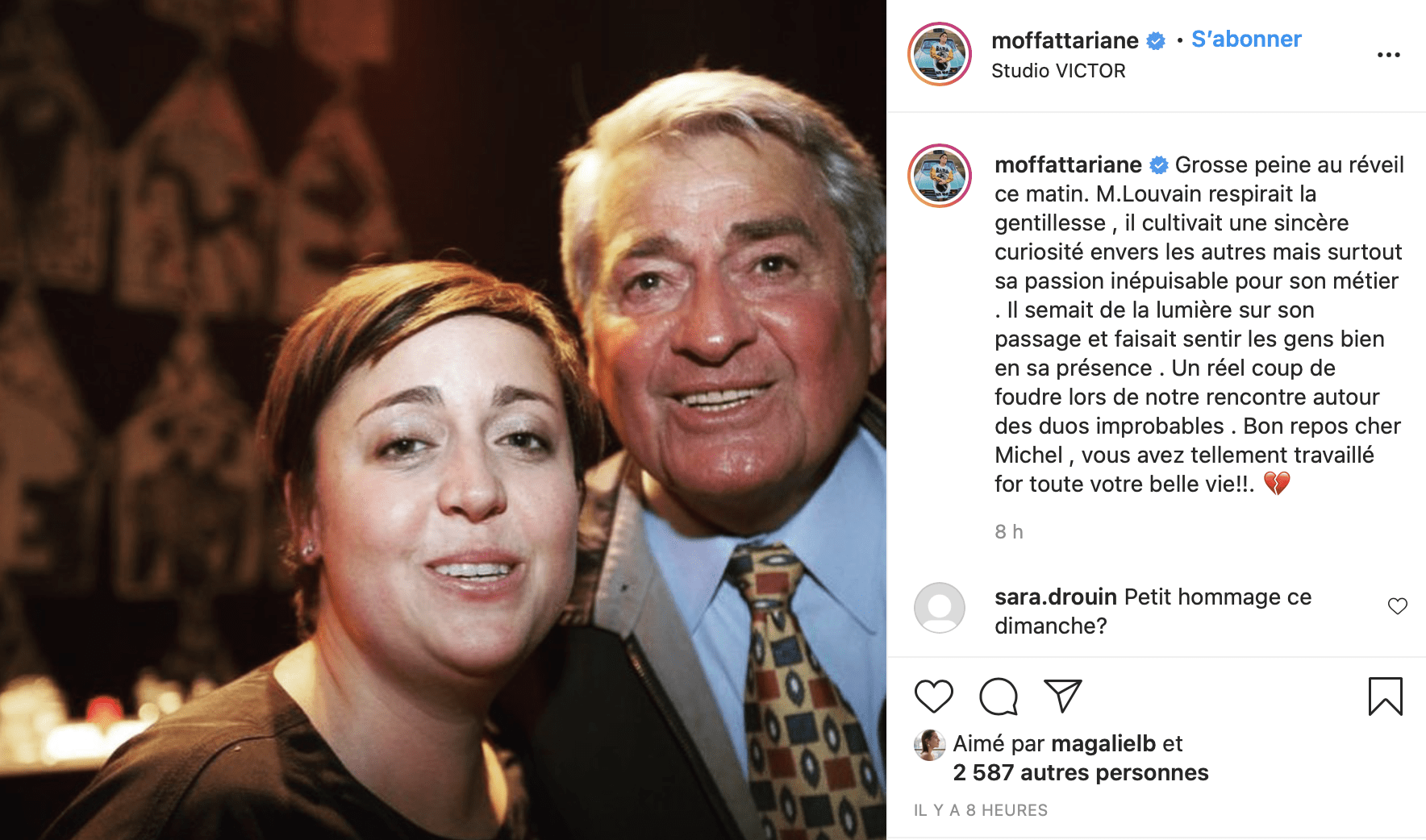Open the moffattariane username in the caption
Image resolution: width=1426 pixels, height=840 pixels.
pos(1068,165)
